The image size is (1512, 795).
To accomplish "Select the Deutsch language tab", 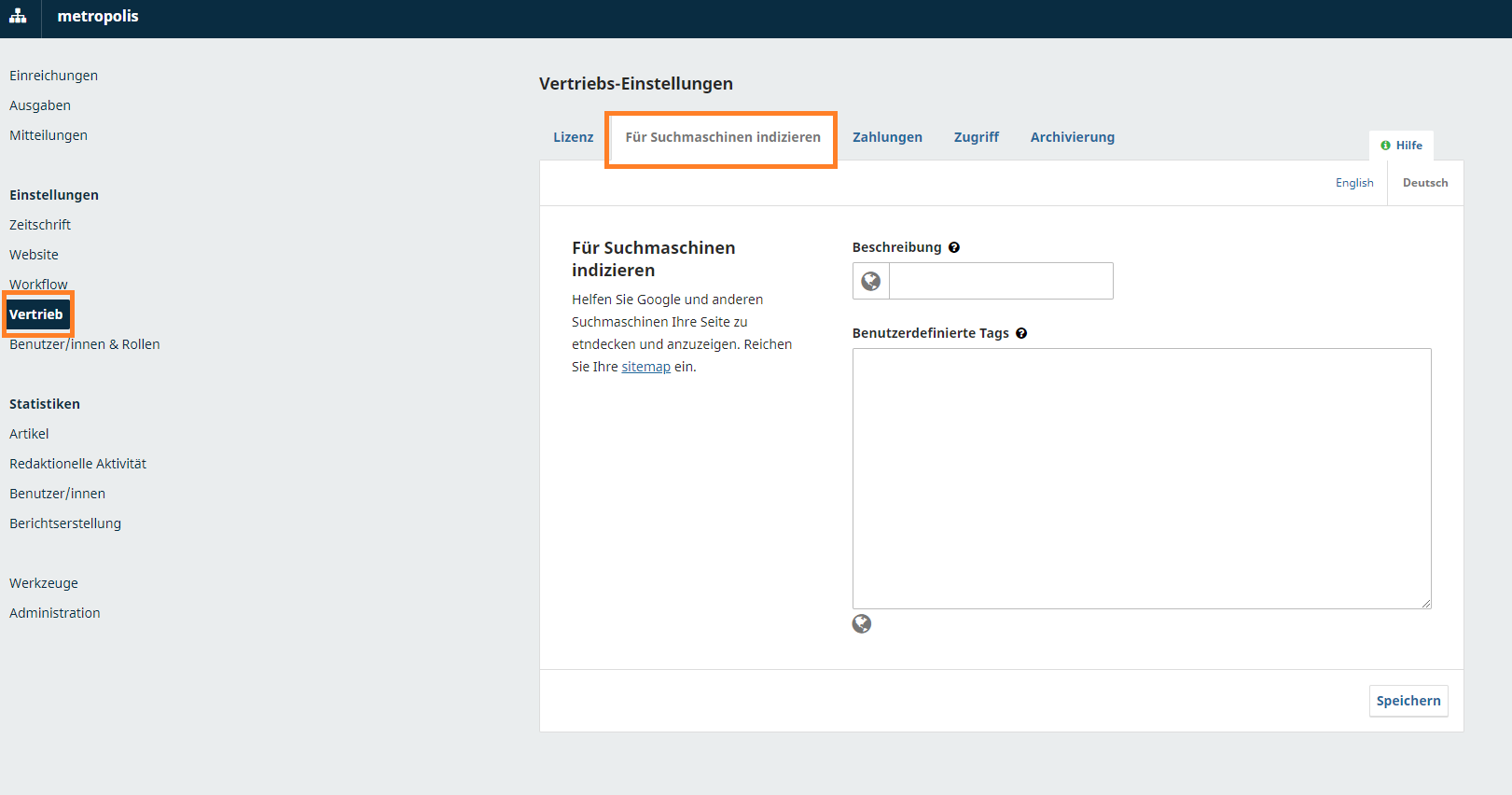I will click(1424, 183).
